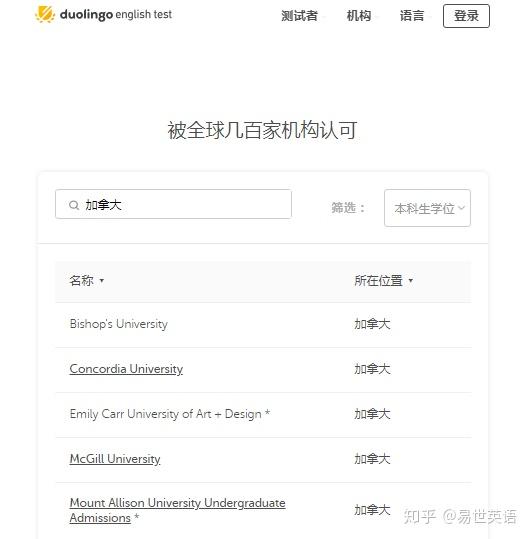530x539 pixels.
Task: Sort by 名称 column arrow
Action: pyautogui.click(x=102, y=280)
